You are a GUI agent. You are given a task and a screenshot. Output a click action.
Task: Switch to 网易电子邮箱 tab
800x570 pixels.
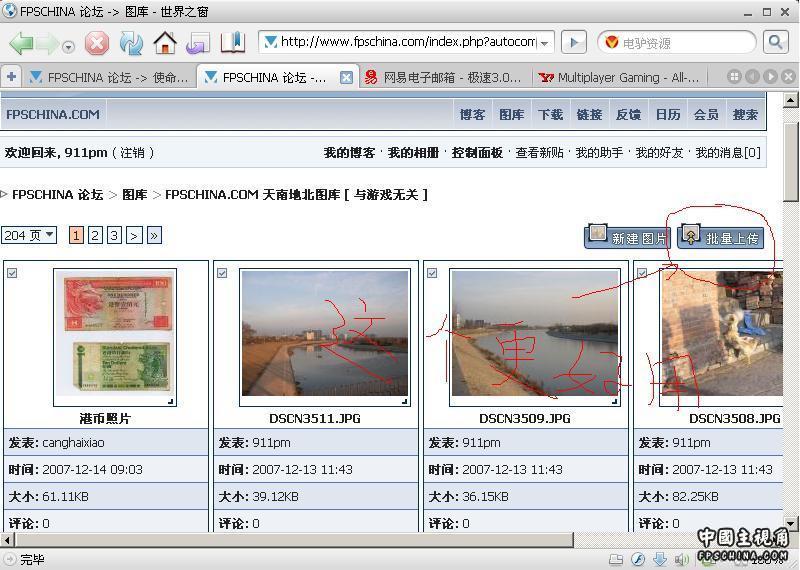444,78
